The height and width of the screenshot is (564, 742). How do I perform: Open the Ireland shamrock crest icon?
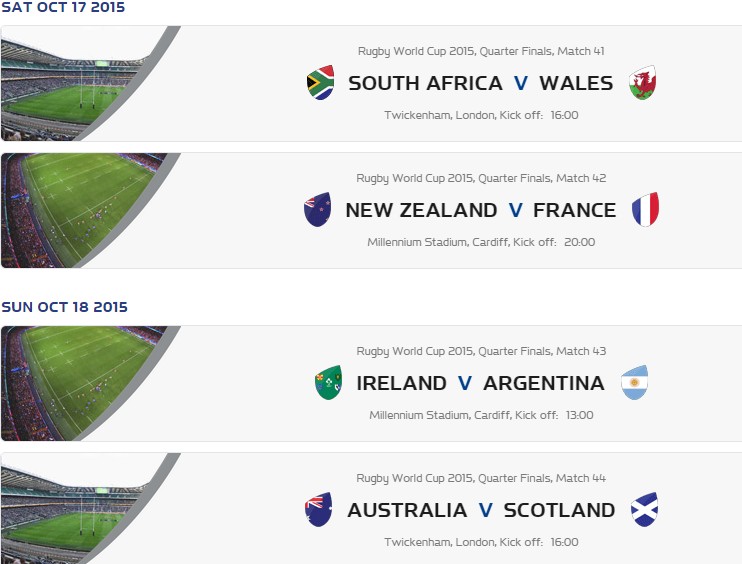(x=328, y=383)
